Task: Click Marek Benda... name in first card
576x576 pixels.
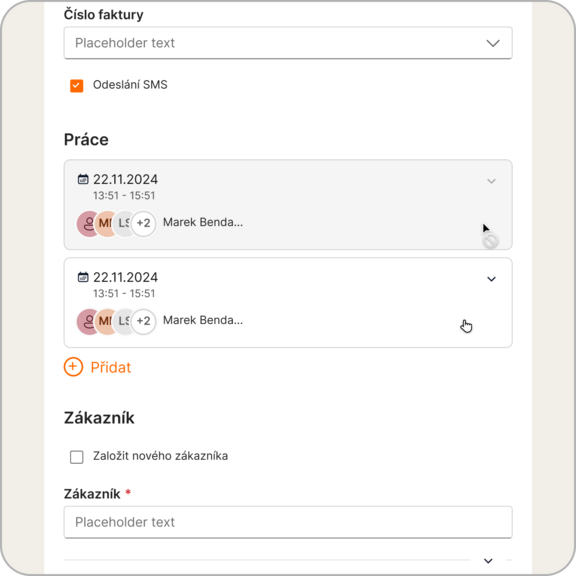Action: pos(203,222)
